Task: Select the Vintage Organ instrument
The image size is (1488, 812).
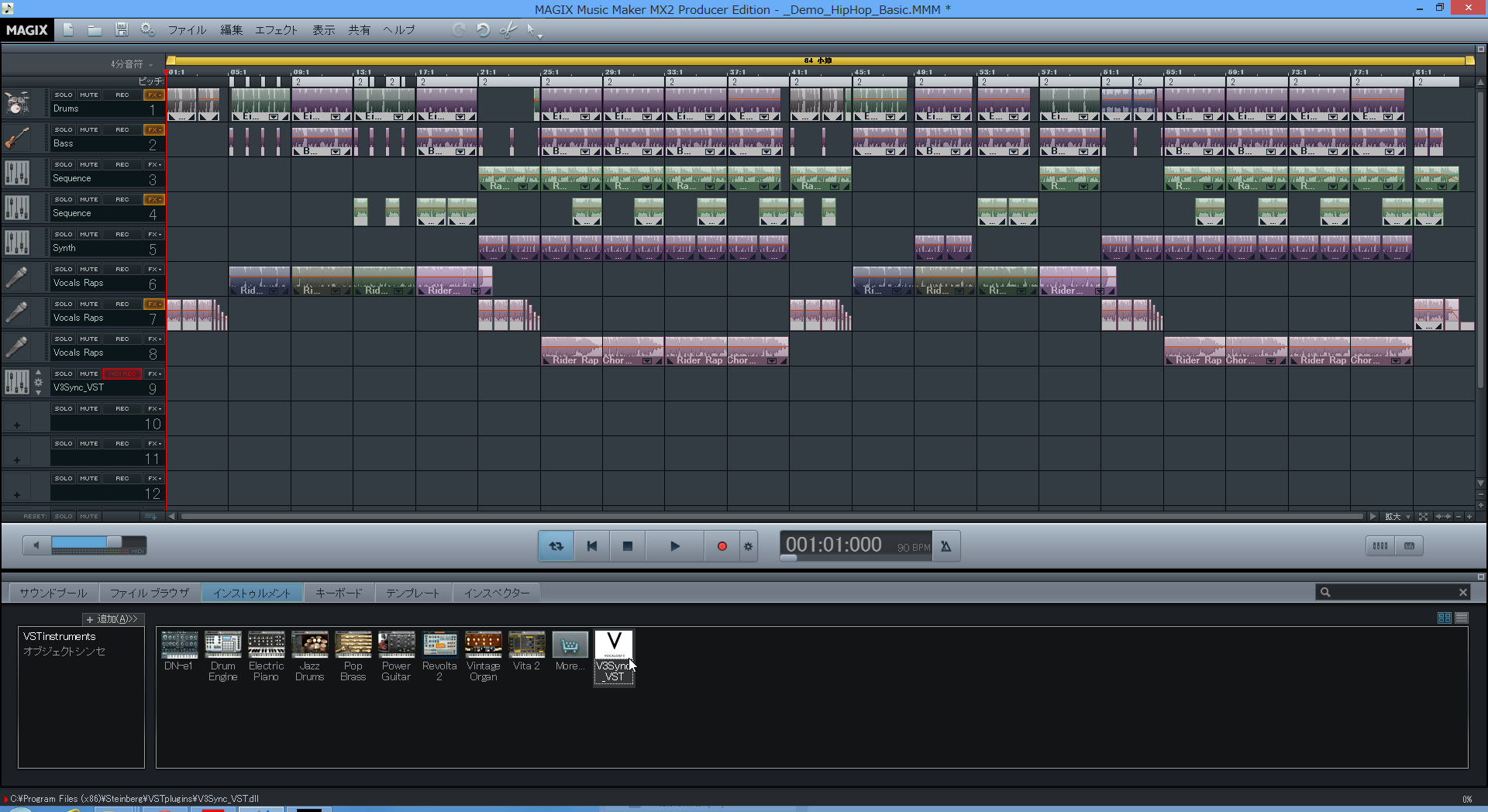Action: pyautogui.click(x=483, y=656)
